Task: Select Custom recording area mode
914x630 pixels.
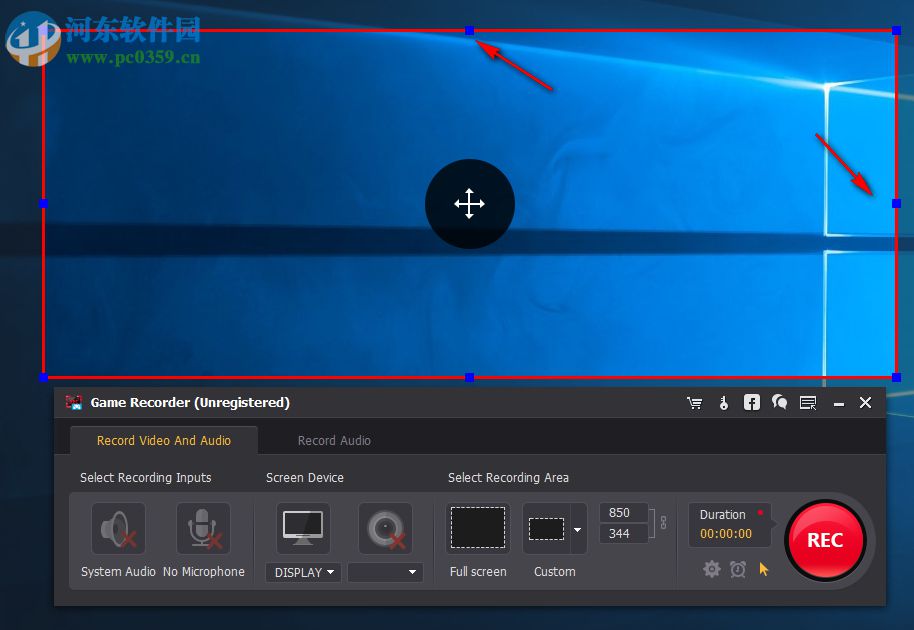Action: 548,528
